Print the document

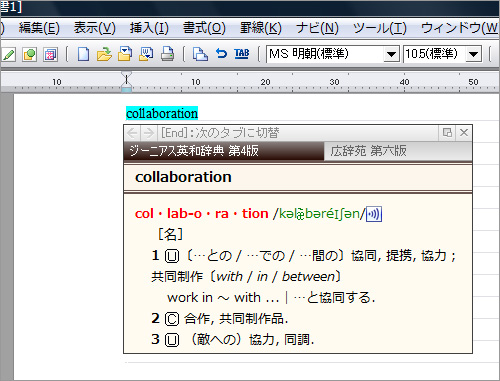[167, 54]
